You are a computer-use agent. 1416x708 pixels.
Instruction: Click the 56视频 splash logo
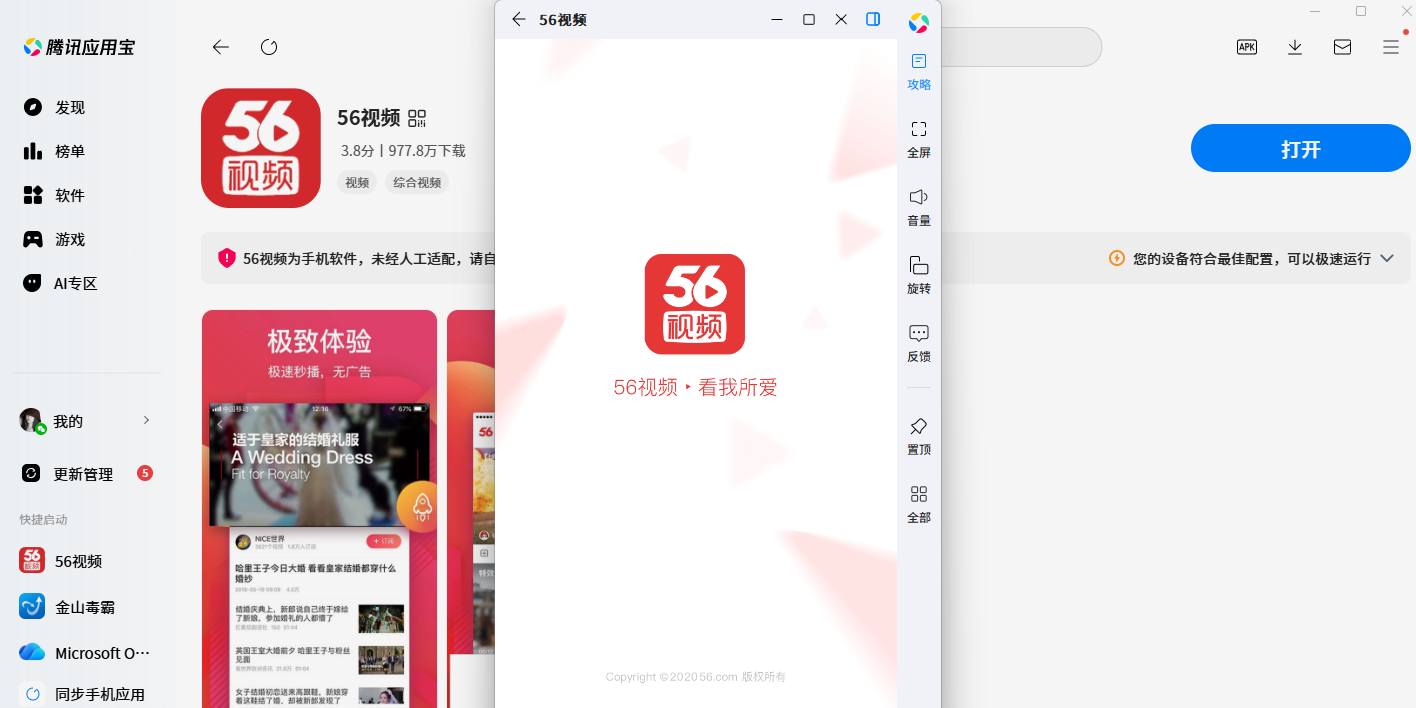click(x=695, y=304)
